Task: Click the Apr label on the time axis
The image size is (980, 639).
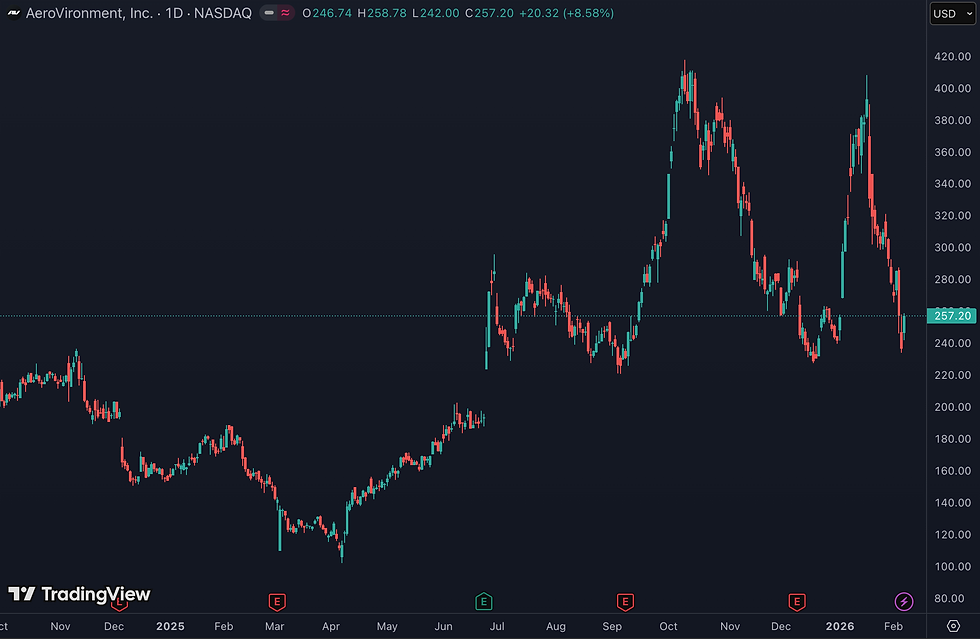Action: (x=331, y=626)
